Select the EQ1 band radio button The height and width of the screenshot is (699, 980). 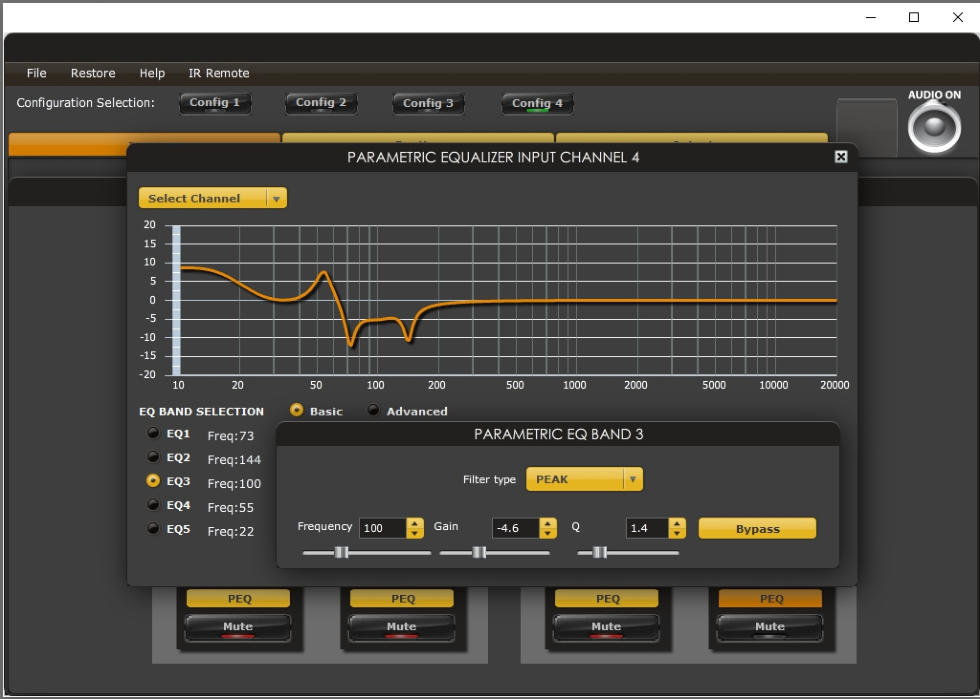point(152,433)
